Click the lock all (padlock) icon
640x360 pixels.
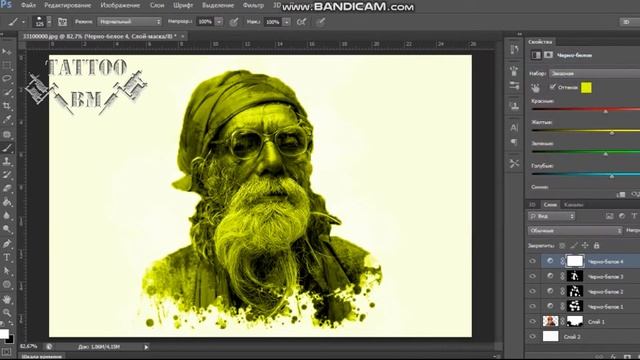(596, 245)
